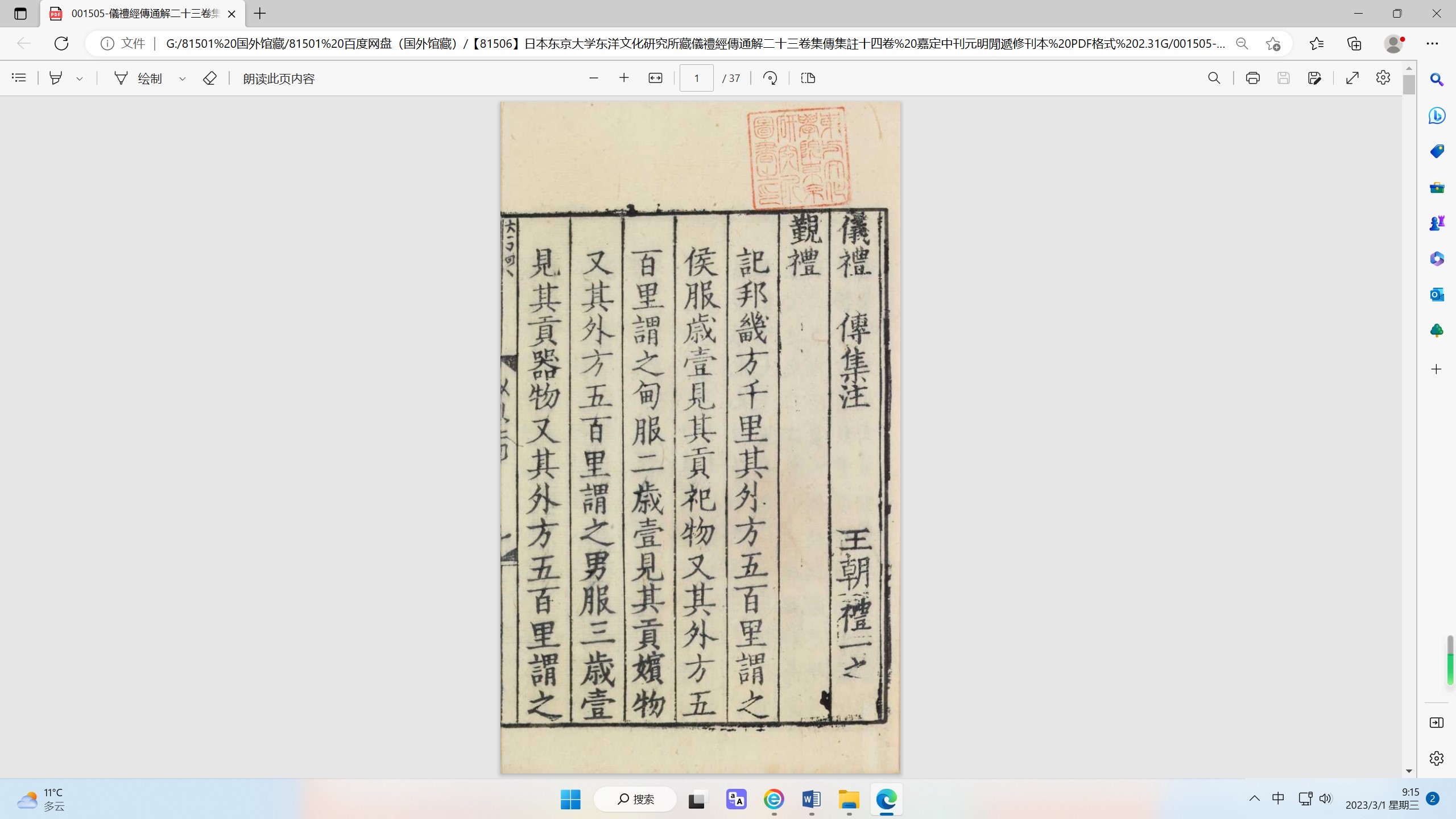Close the 001505 PDF tab
Viewport: 1456px width, 819px height.
coord(231,14)
